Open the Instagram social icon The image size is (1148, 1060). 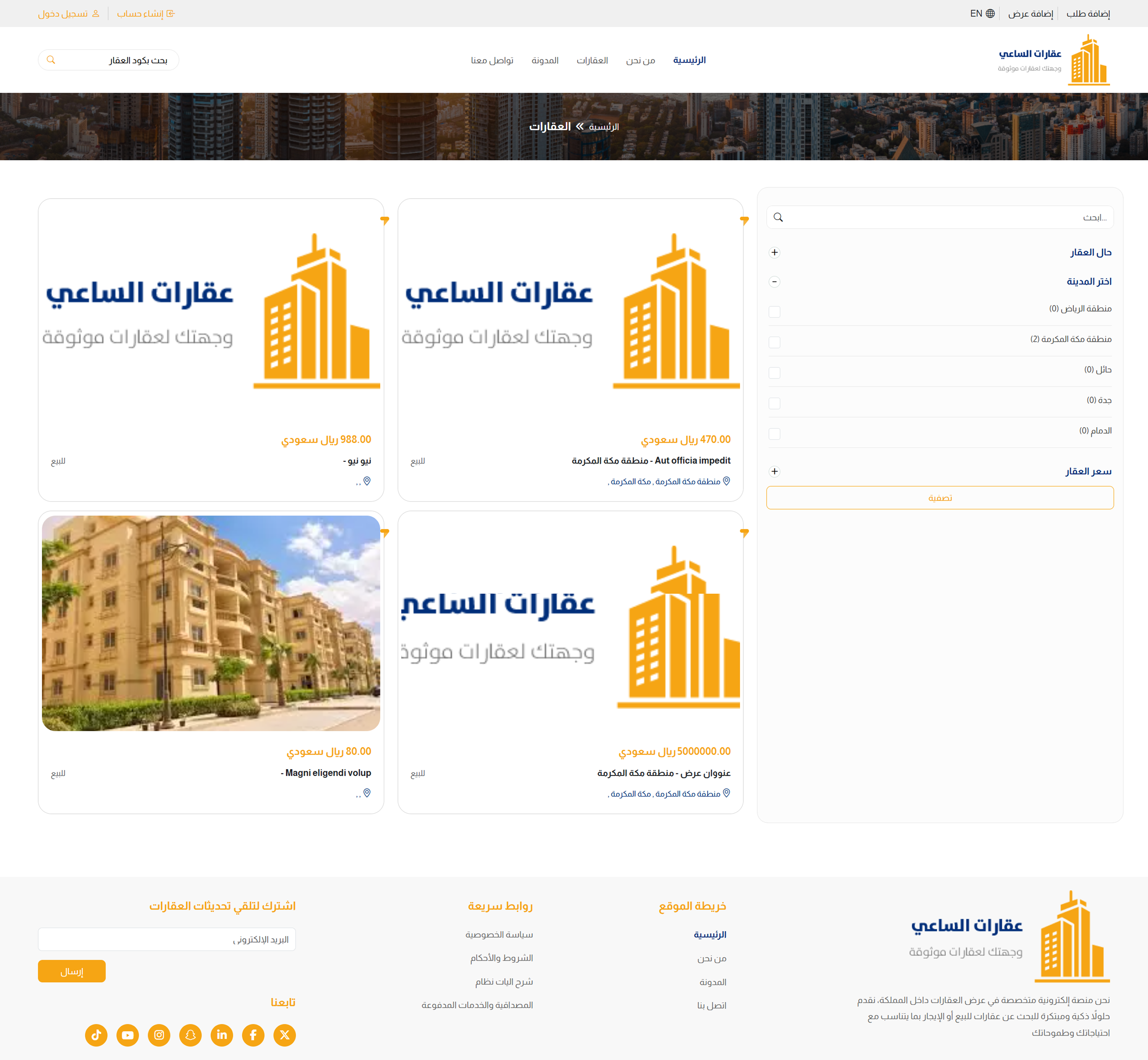point(159,1035)
